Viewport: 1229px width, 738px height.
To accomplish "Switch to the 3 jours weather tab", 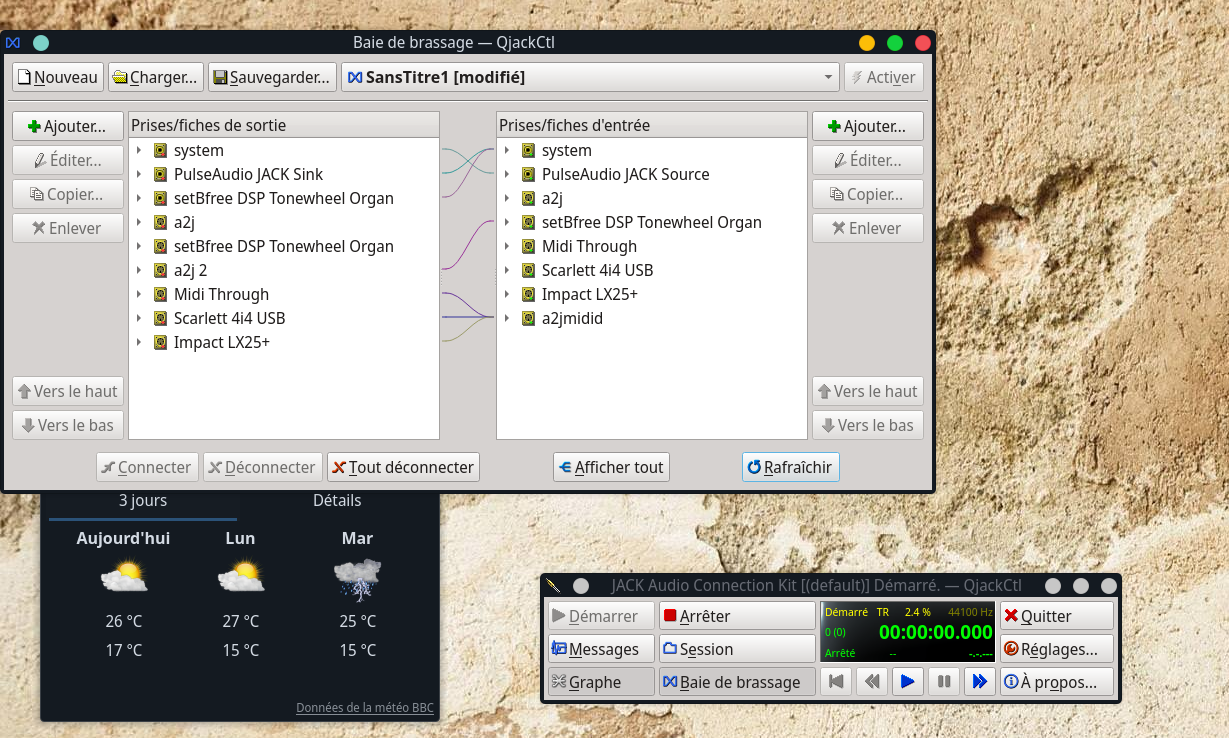I will (x=143, y=500).
